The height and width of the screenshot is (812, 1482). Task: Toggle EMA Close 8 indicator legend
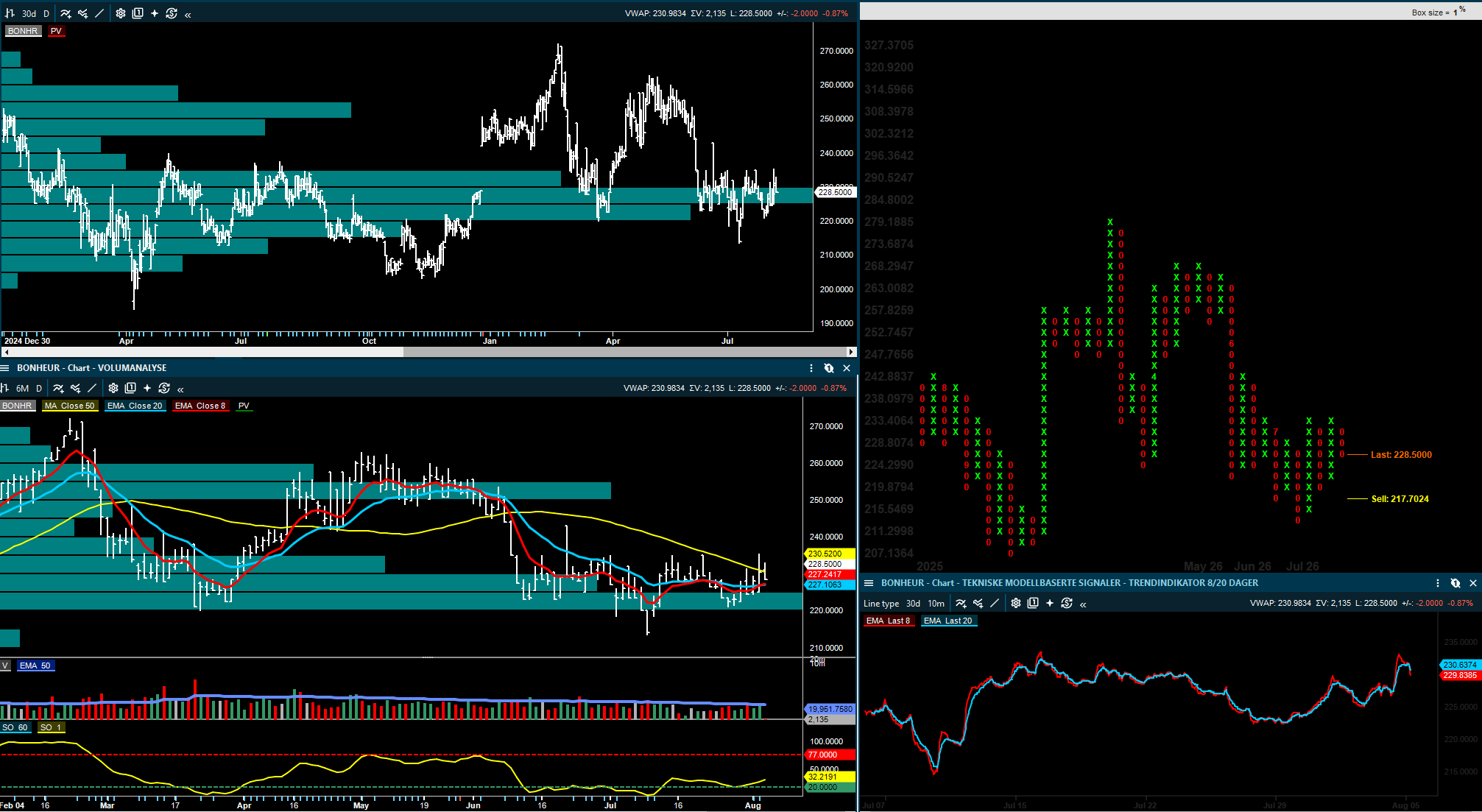click(x=200, y=406)
